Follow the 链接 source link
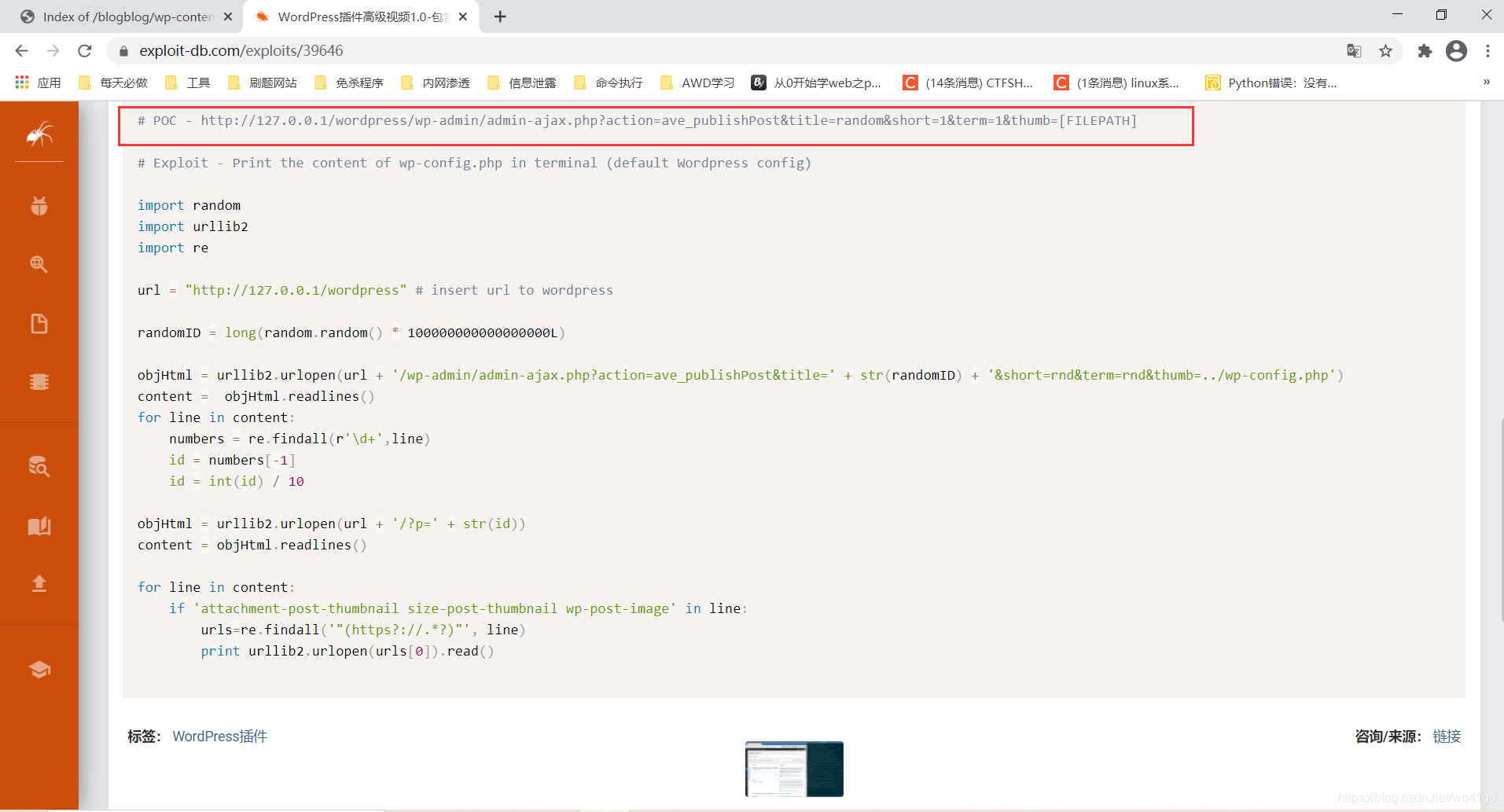1504x812 pixels. click(1447, 737)
